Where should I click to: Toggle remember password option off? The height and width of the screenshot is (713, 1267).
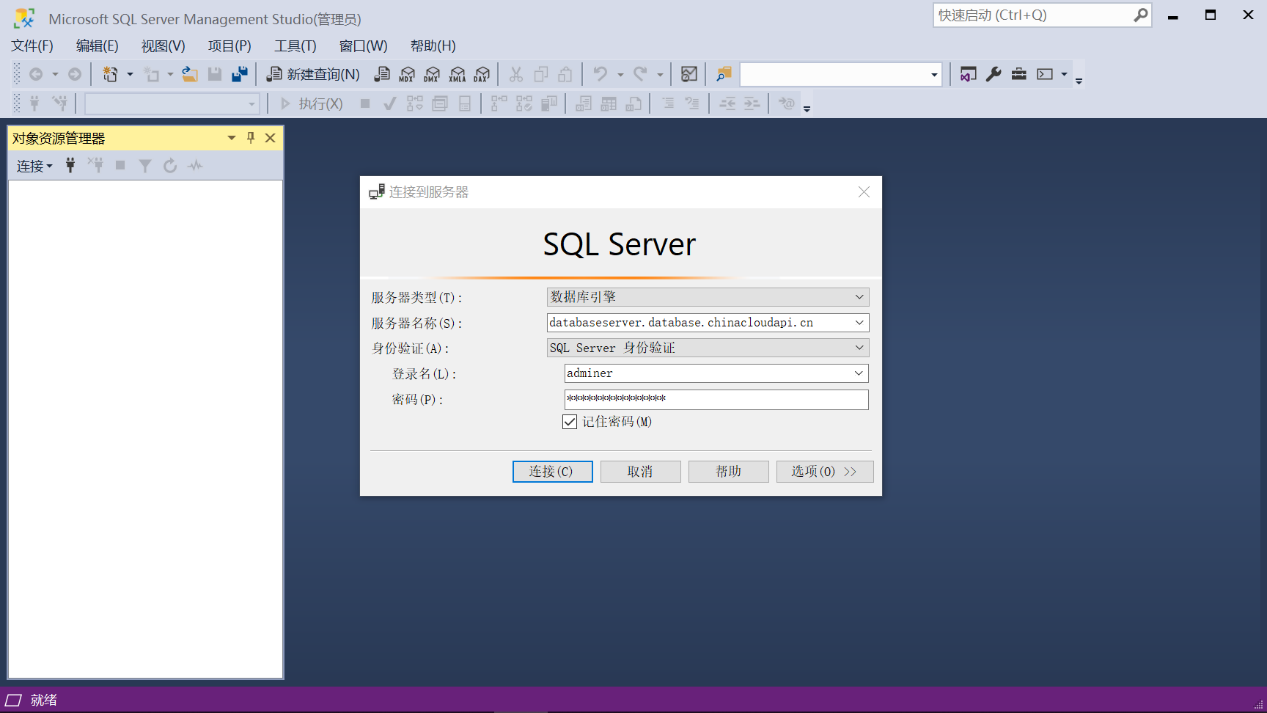tap(570, 421)
